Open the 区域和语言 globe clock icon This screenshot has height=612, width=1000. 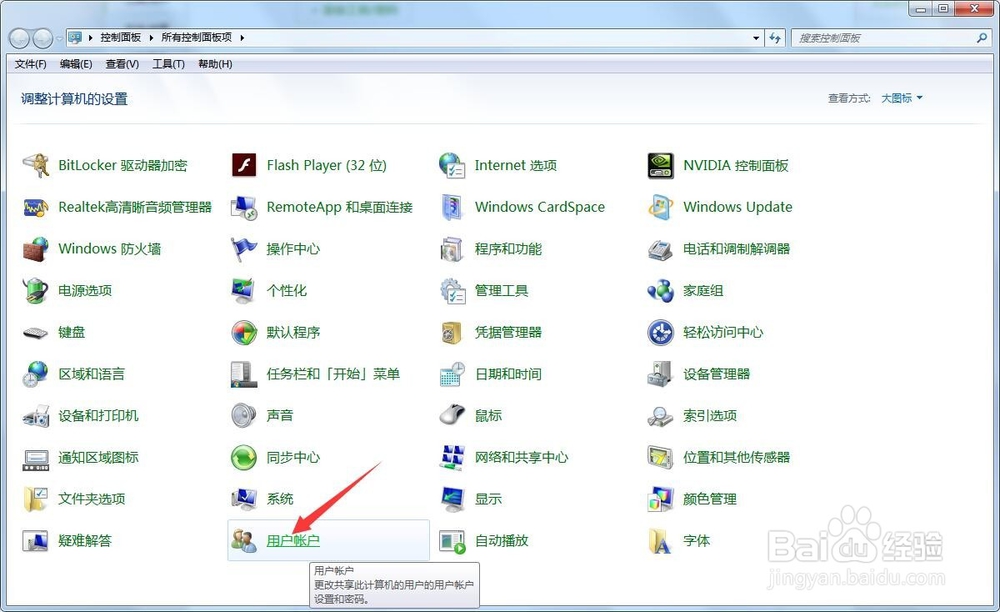click(x=36, y=374)
